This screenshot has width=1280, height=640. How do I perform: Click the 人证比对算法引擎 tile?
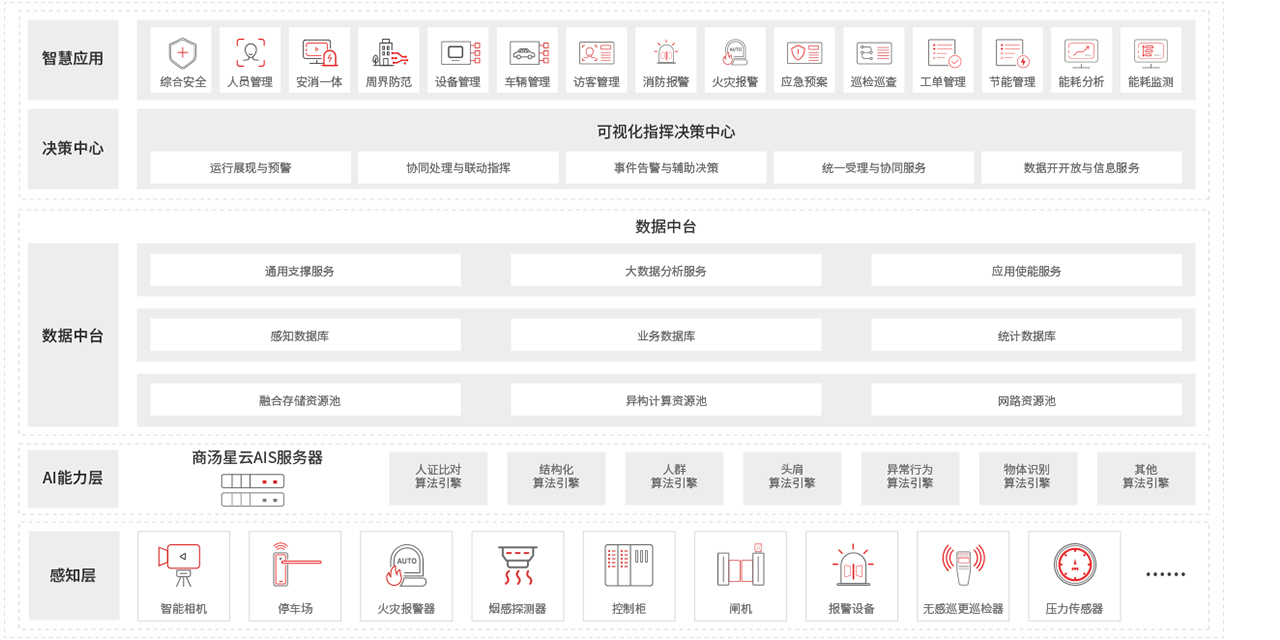point(438,477)
